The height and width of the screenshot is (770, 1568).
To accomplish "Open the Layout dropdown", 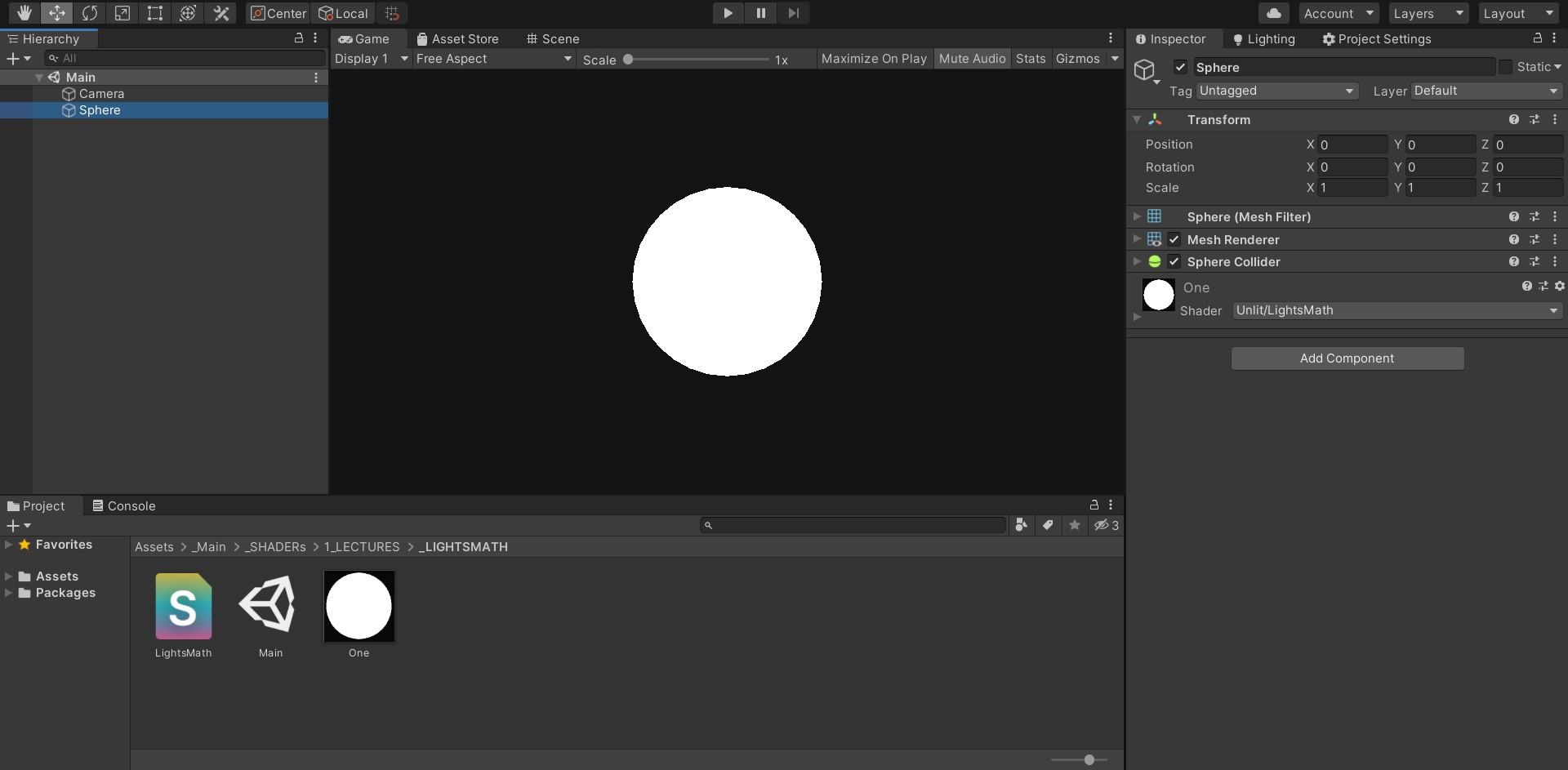I will 1519,13.
